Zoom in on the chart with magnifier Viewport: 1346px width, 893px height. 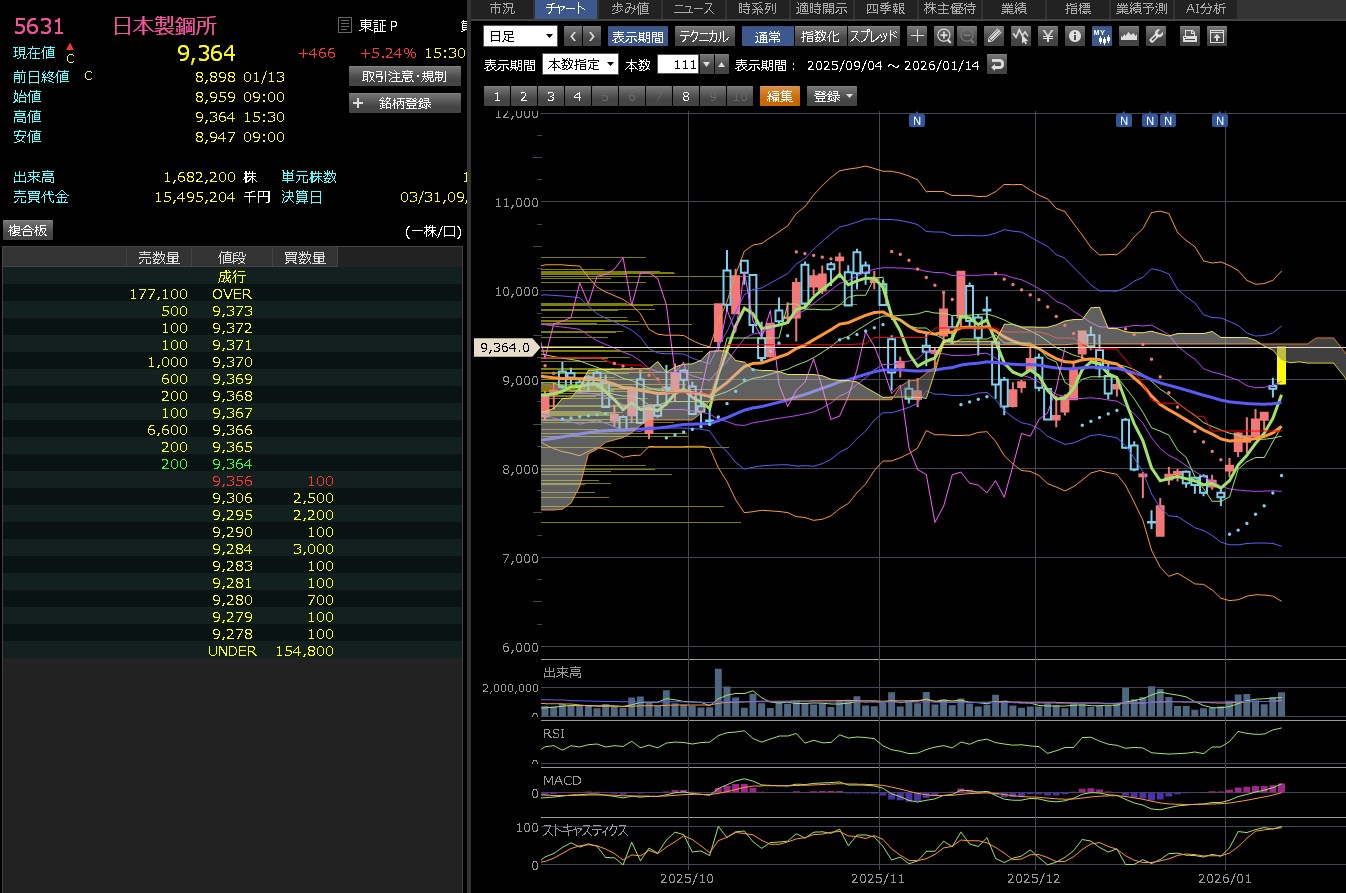[x=943, y=36]
